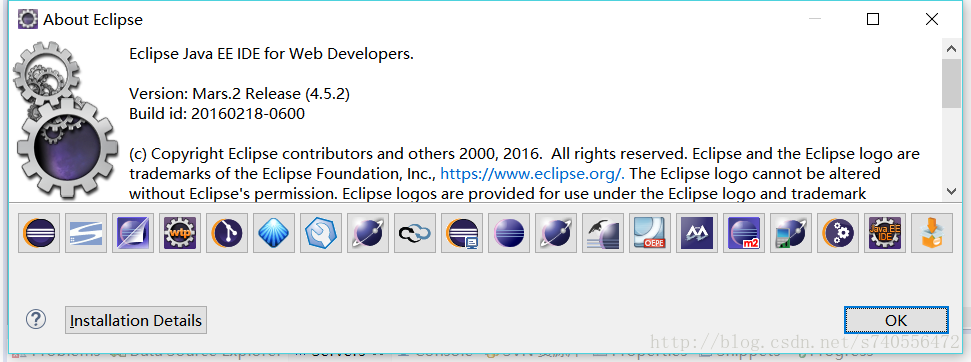Open Installation Details
Screen dimensions: 971x362
coord(136,321)
